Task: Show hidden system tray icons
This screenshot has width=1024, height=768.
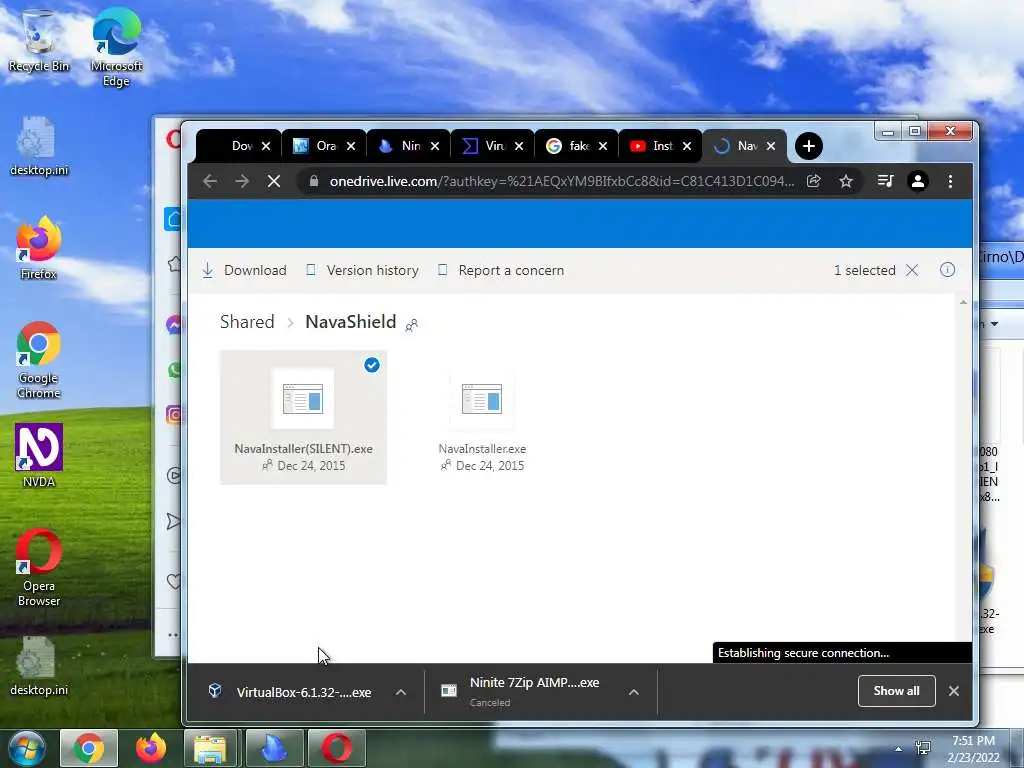Action: (899, 748)
